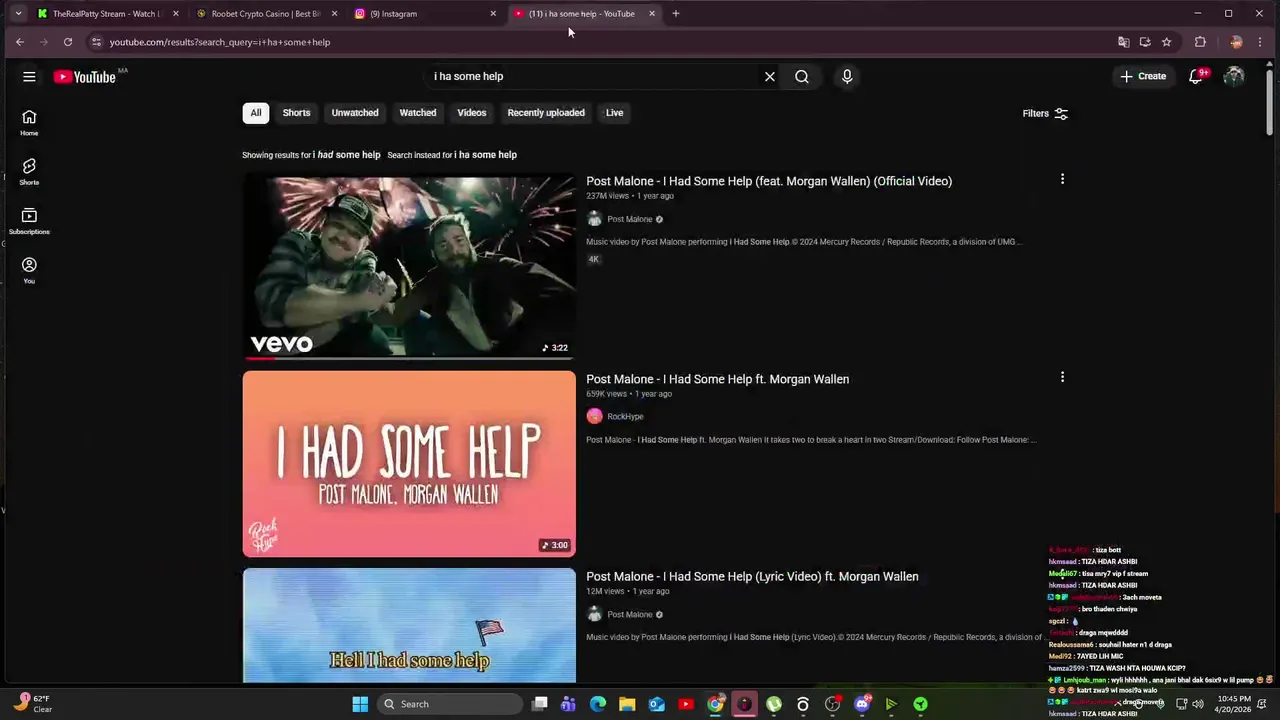Go to YouTube home via the logo

pyautogui.click(x=85, y=76)
